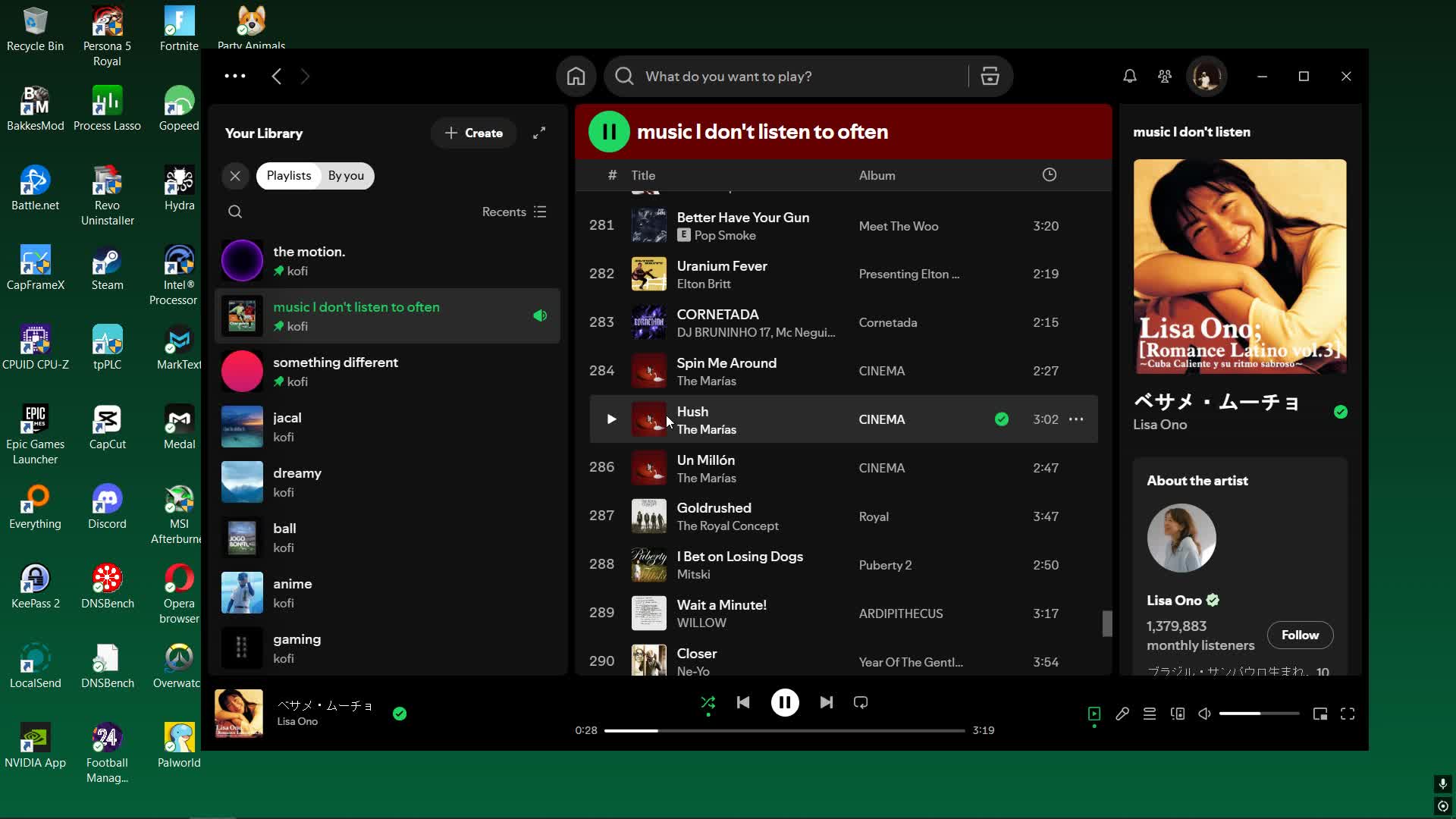Pause the playlist with the green button
The height and width of the screenshot is (819, 1456).
tap(609, 132)
